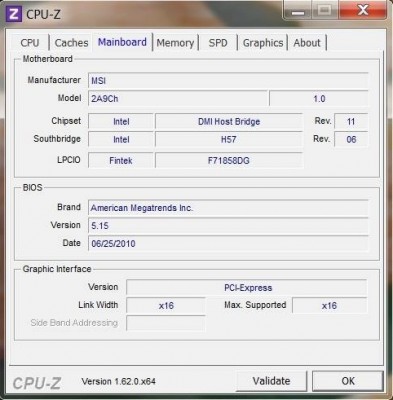
Task: Switch to the CPU tab
Action: pyautogui.click(x=30, y=43)
